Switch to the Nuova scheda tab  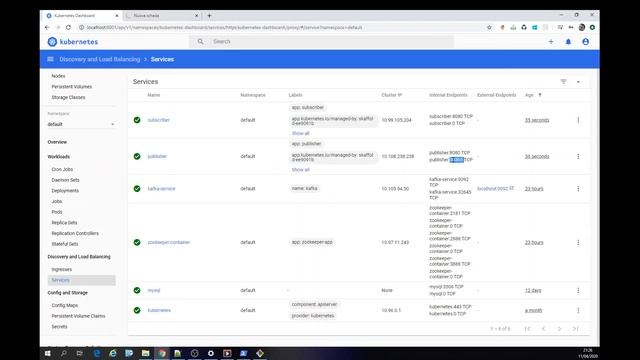coord(162,16)
